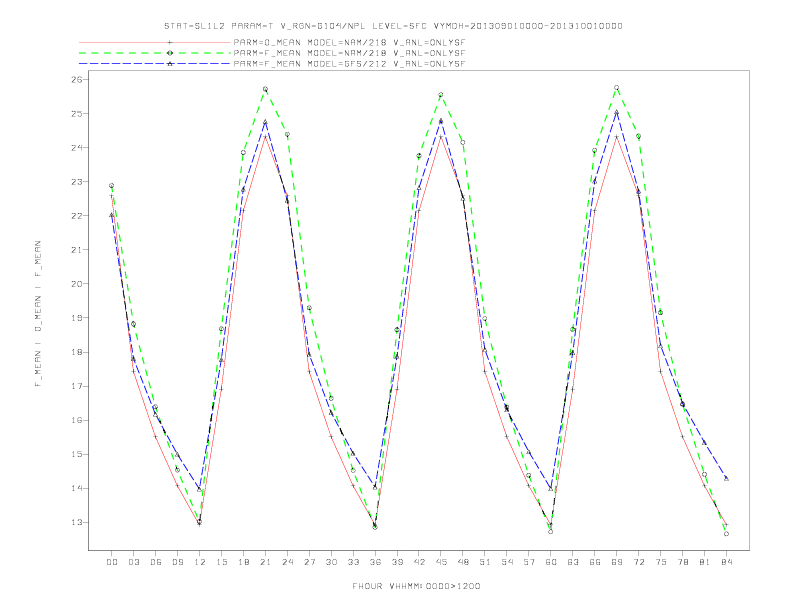Screen dimensions: 792x612
Task: Click x-axis forecast hour label 48
Action: (x=463, y=562)
